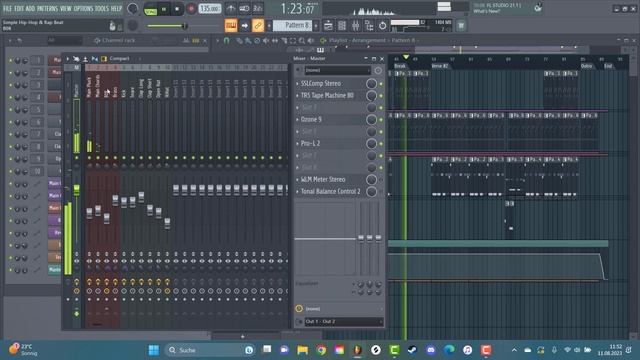Open the mixer toolbar icon
This screenshot has height=360, width=640.
[x=356, y=26]
